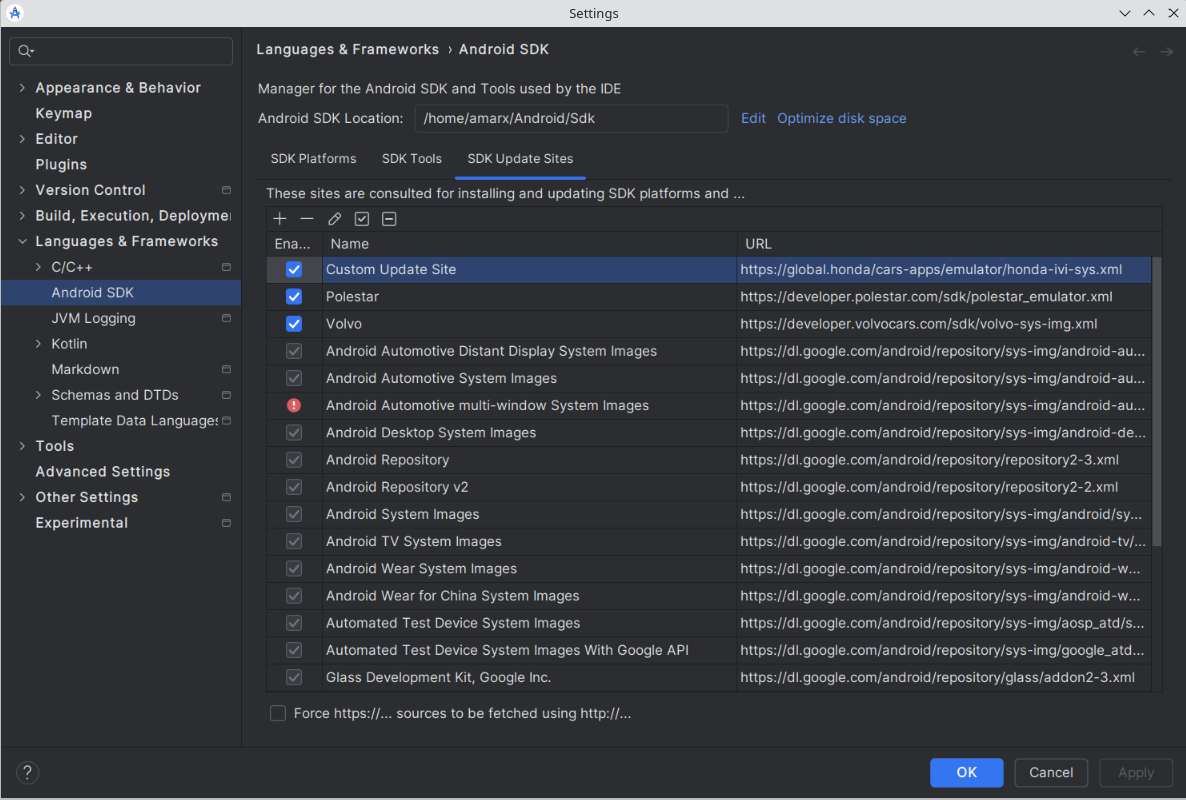Select the Android Wear System Images row
This screenshot has width=1186, height=800.
pyautogui.click(x=709, y=569)
